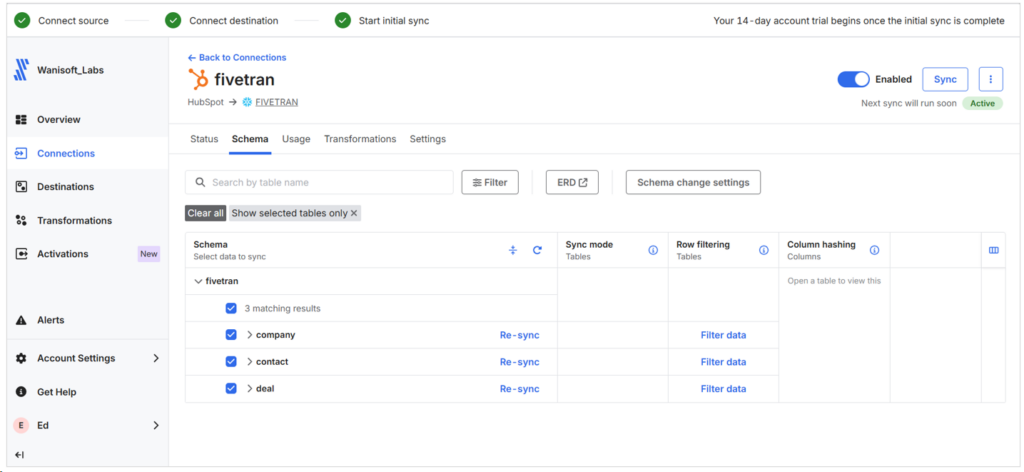The image size is (1024, 472).
Task: Select the Schema tab
Action: tap(250, 139)
